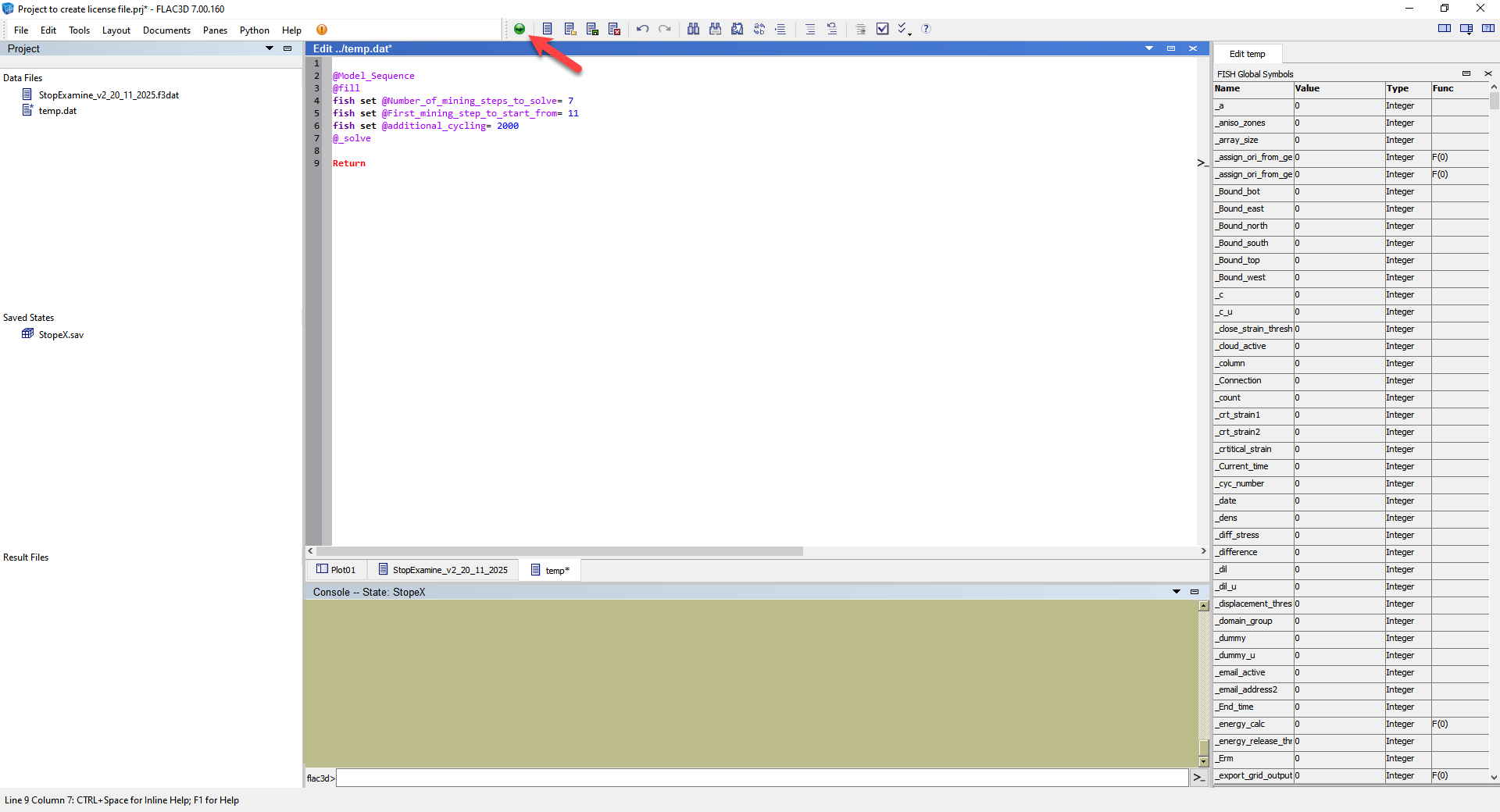The width and height of the screenshot is (1500, 812).
Task: Click the indent lines toolbar icon
Action: click(780, 29)
